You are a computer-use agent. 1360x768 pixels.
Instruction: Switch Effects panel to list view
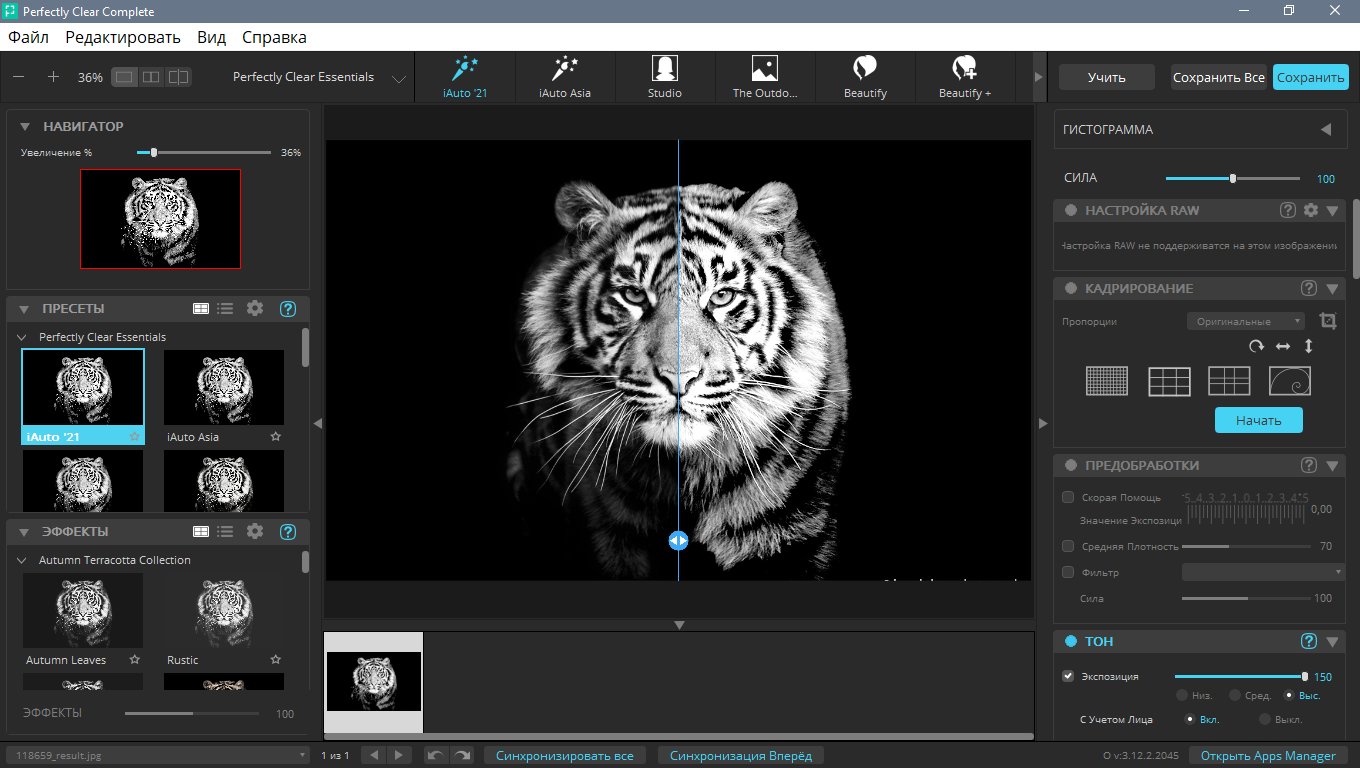point(226,532)
